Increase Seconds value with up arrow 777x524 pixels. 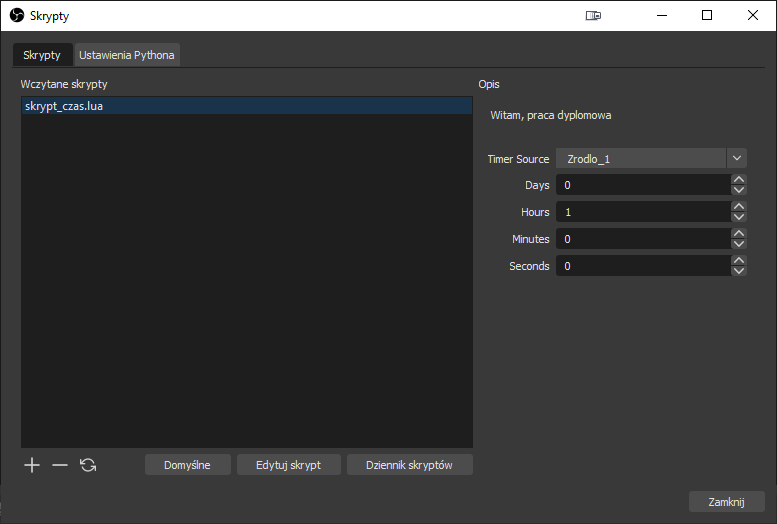coord(739,260)
